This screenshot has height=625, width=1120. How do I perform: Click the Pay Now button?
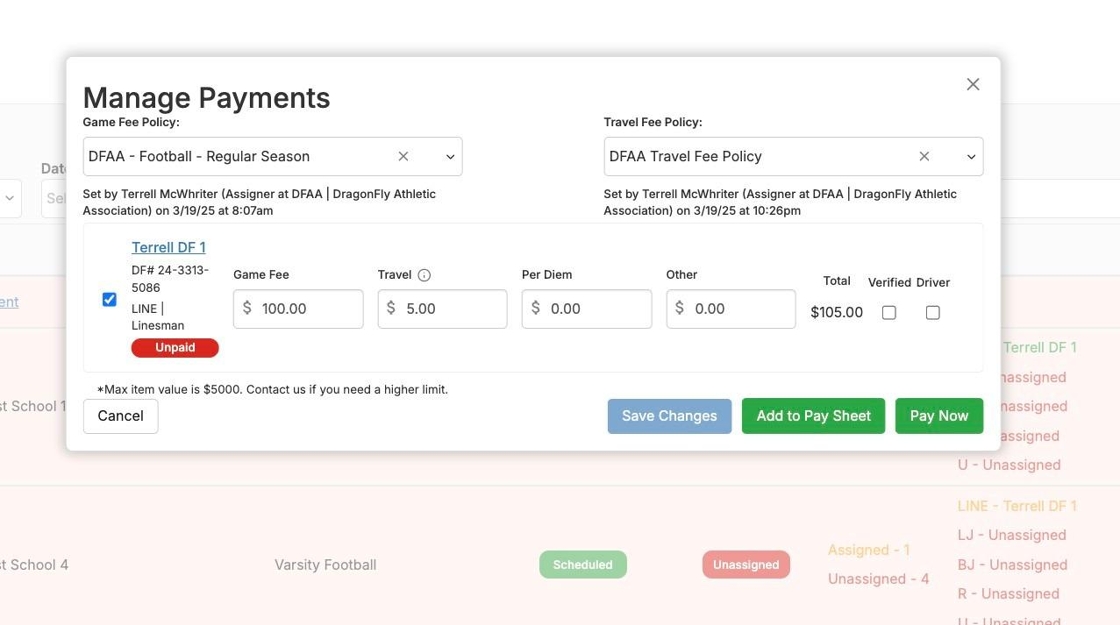click(x=938, y=416)
